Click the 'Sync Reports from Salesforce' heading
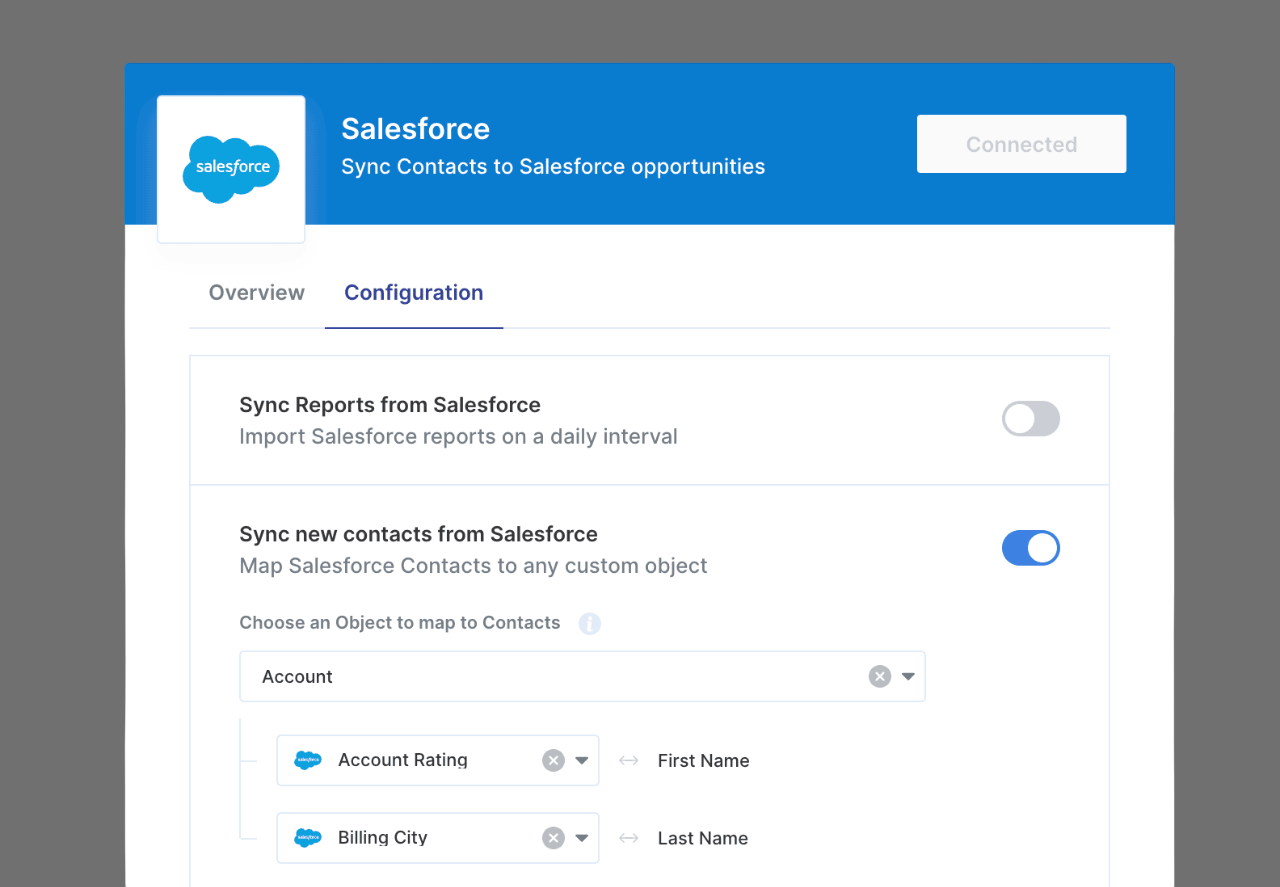The width and height of the screenshot is (1280, 887). click(390, 405)
